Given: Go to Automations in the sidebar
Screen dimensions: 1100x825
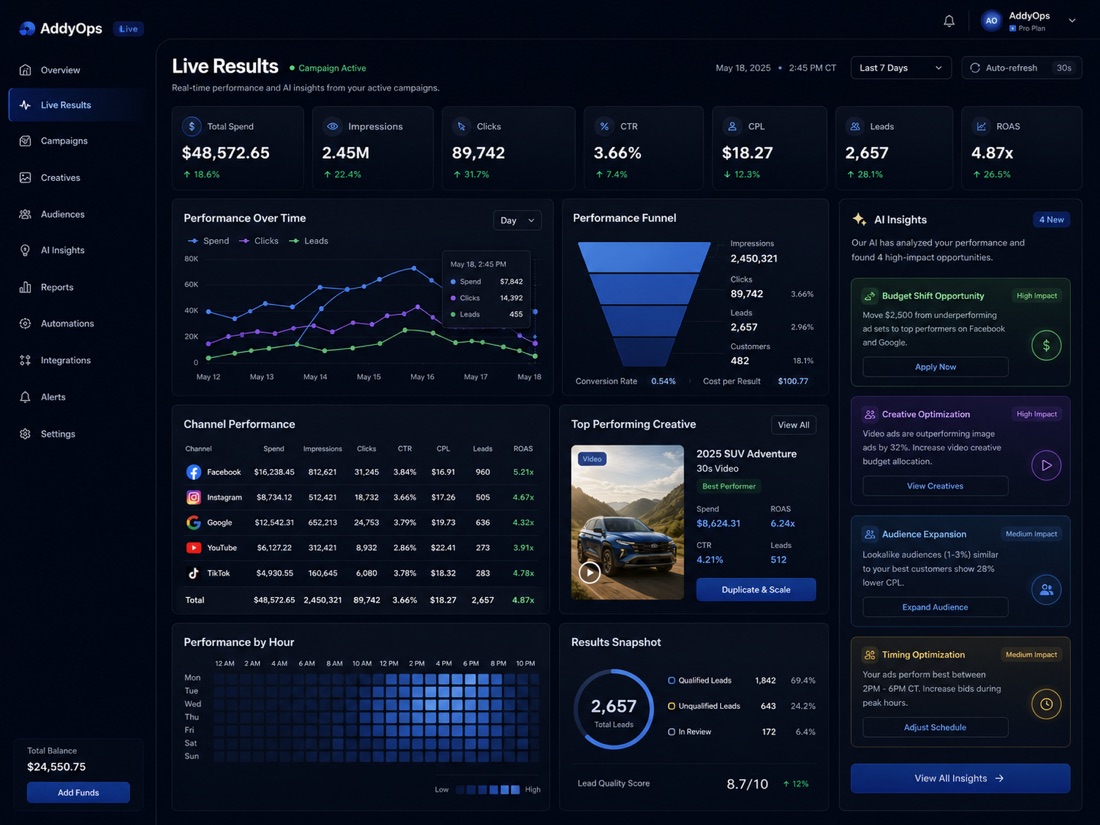Looking at the screenshot, I should [x=74, y=323].
